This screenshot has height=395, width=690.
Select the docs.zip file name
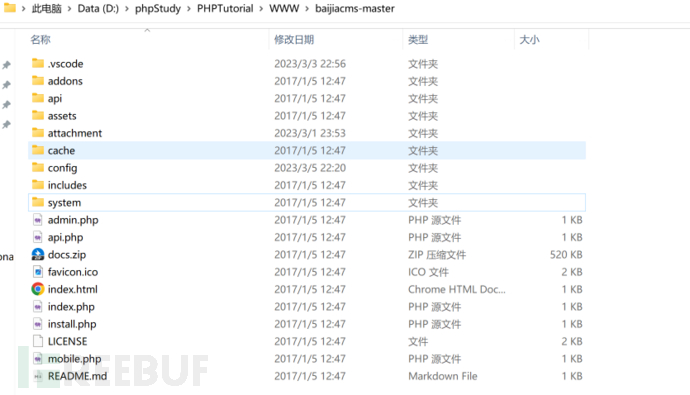[x=67, y=255]
